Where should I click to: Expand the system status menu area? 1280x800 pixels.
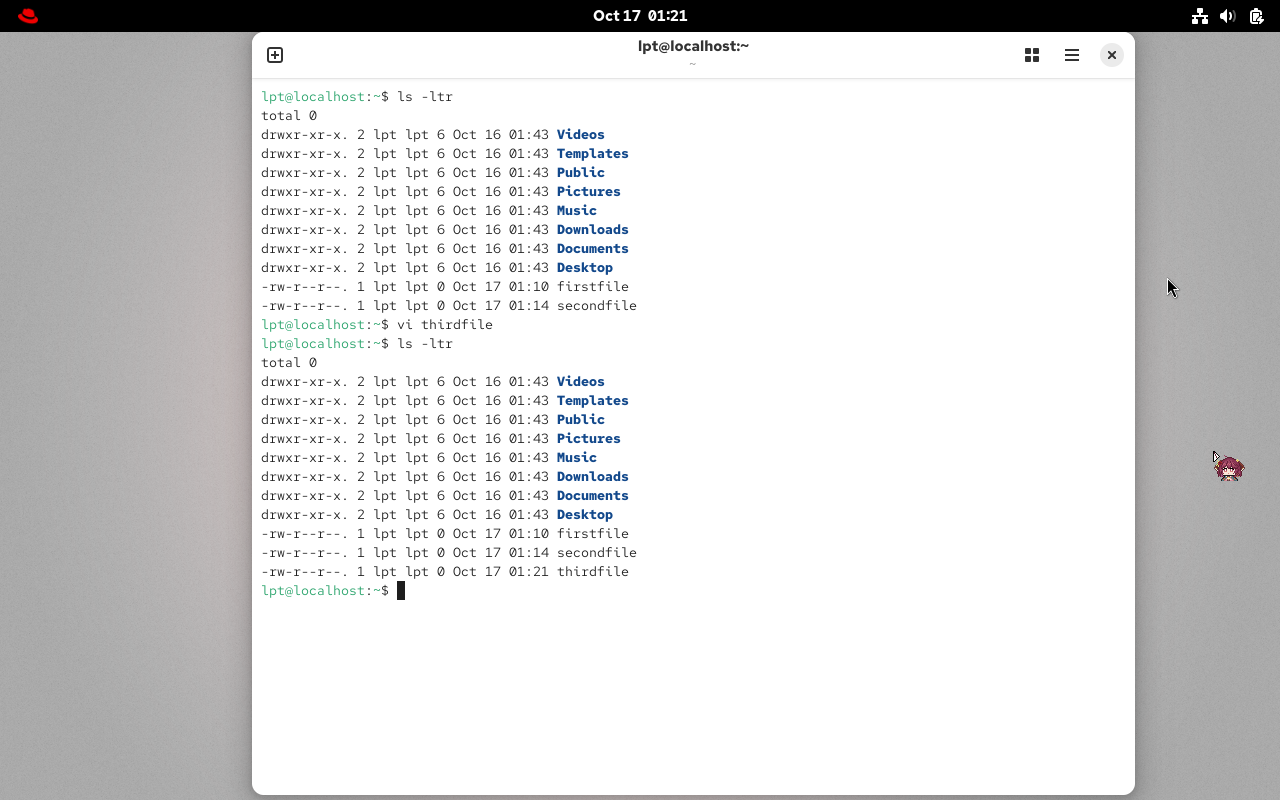tap(1228, 16)
